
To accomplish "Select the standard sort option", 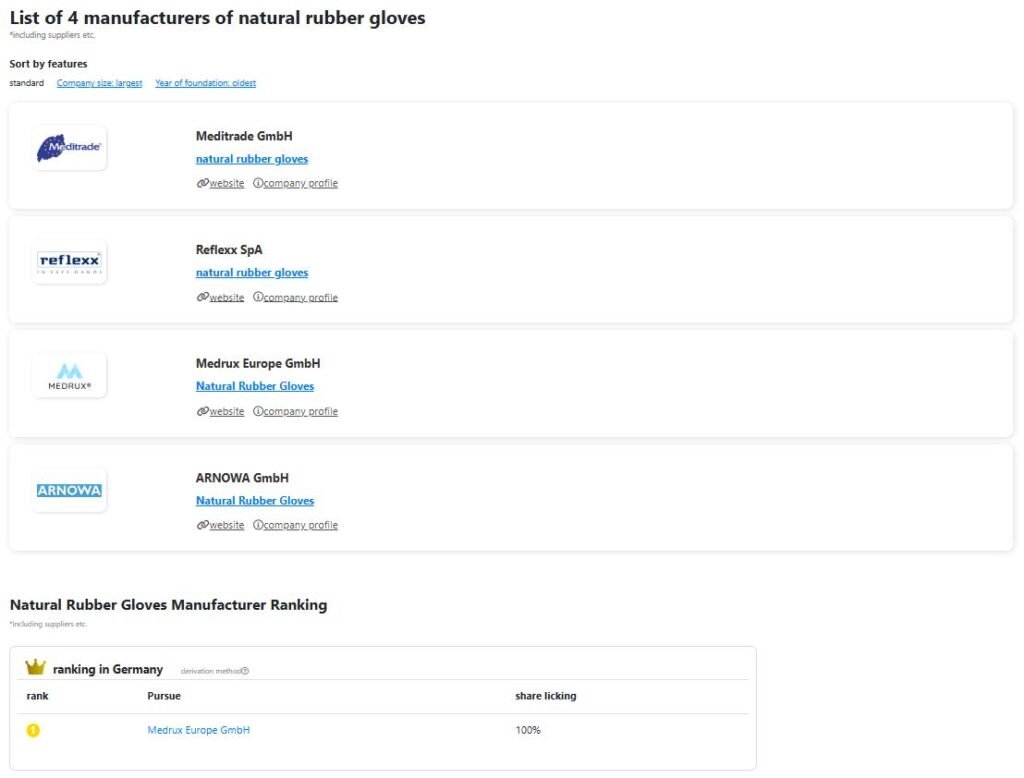I will click(27, 83).
